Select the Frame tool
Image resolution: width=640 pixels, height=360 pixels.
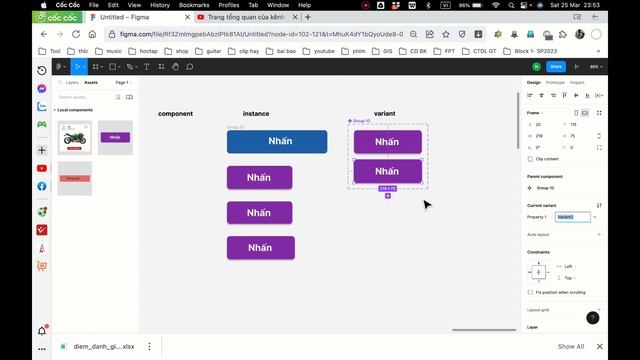point(96,67)
